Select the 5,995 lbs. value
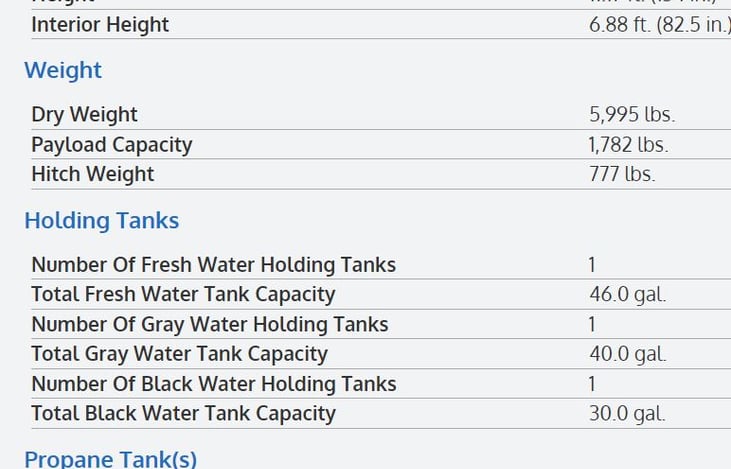Image resolution: width=731 pixels, height=469 pixels. (632, 115)
